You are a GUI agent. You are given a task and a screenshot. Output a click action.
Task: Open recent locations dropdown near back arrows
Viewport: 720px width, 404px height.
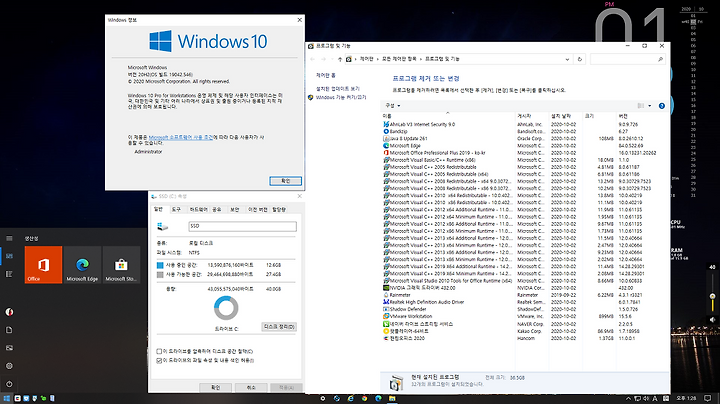pos(332,59)
